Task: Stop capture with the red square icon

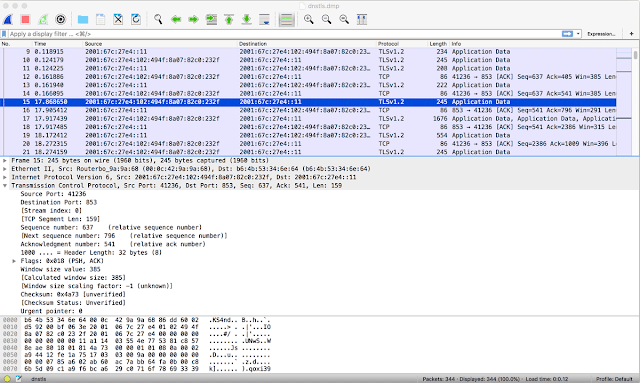Action: point(25,19)
